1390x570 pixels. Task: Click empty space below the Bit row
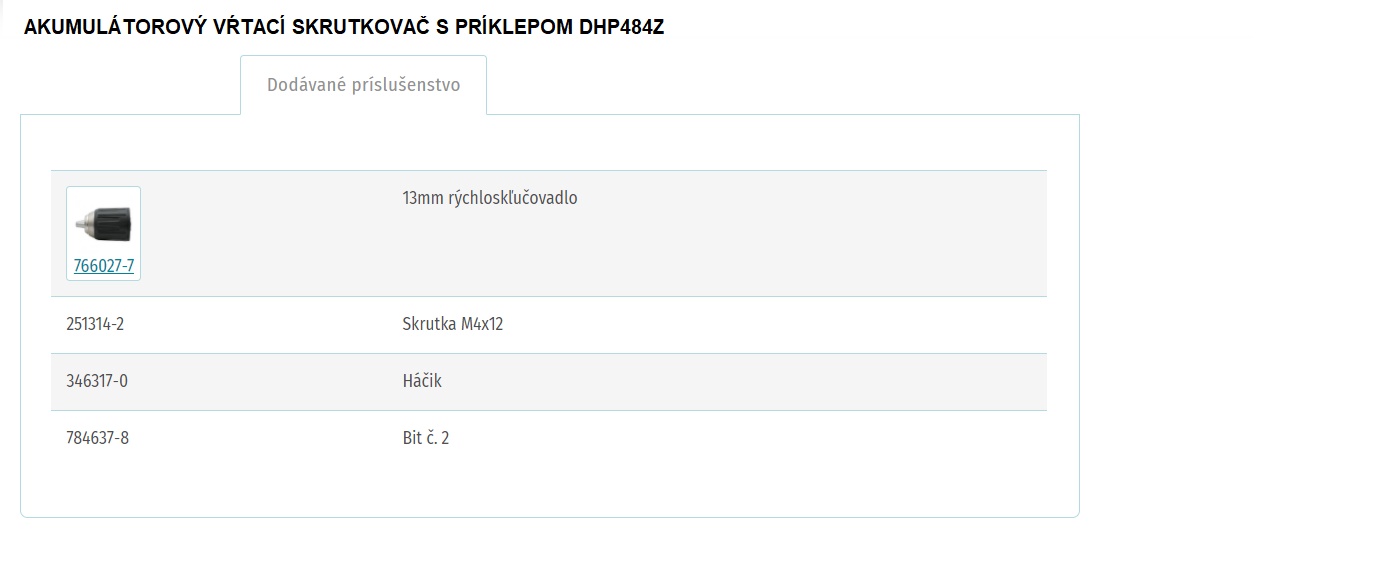[x=549, y=490]
